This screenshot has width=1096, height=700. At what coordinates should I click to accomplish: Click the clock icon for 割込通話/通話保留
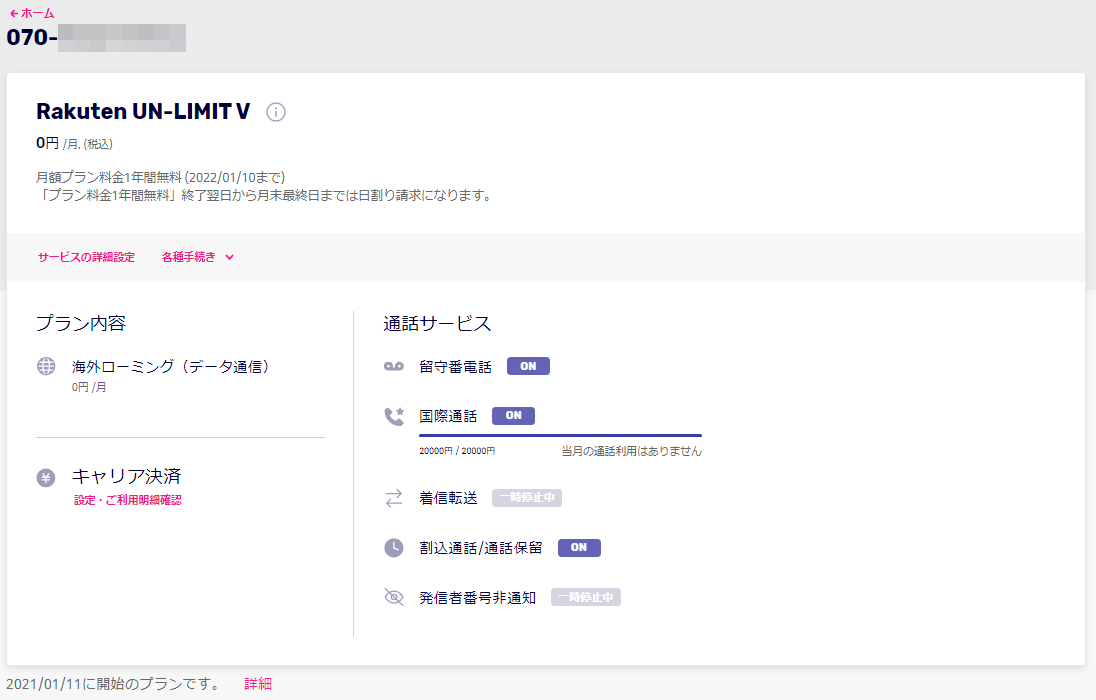tap(394, 548)
